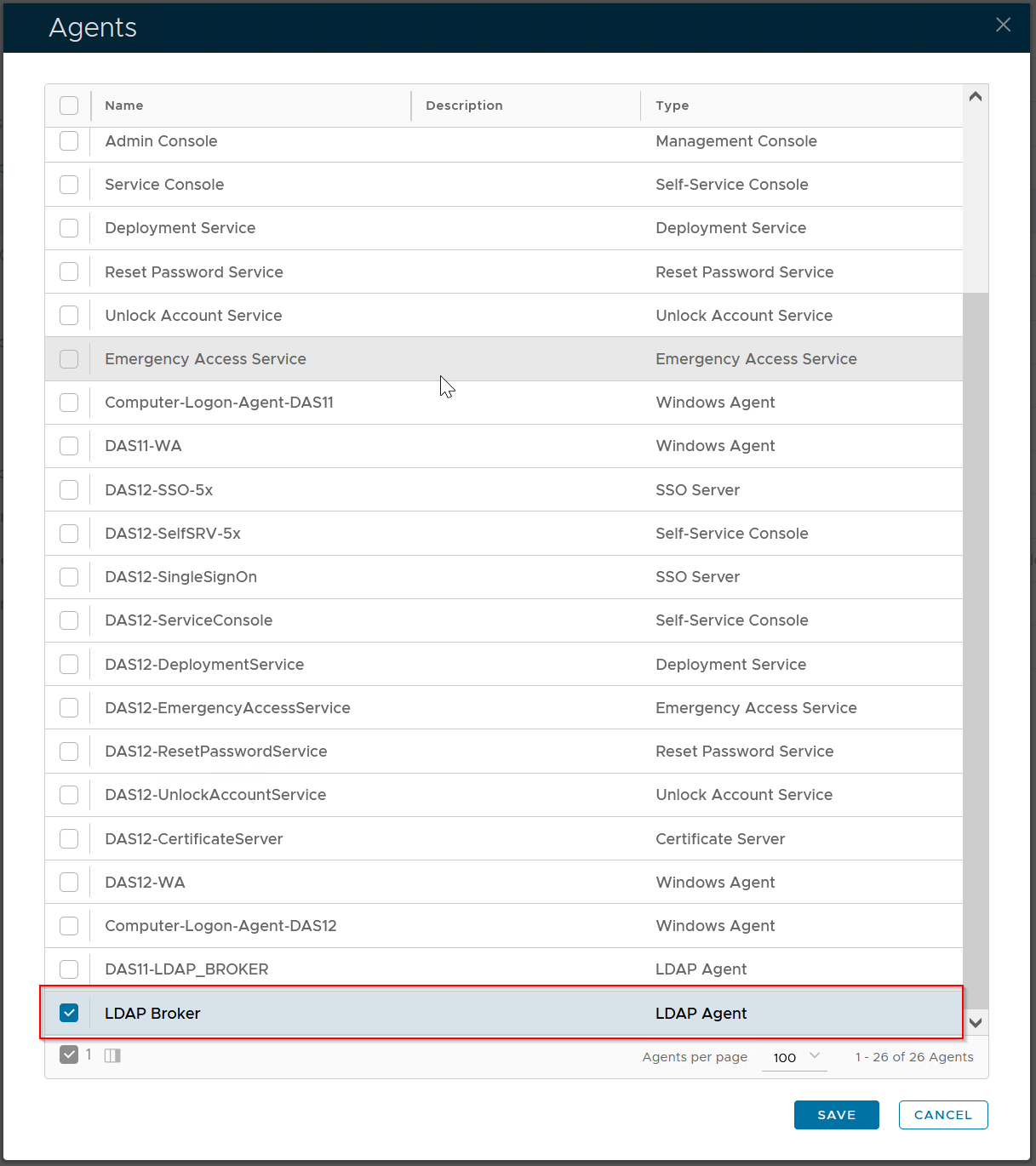
Task: Select the DAS11-LDAP_BROKER checkbox
Action: [69, 969]
